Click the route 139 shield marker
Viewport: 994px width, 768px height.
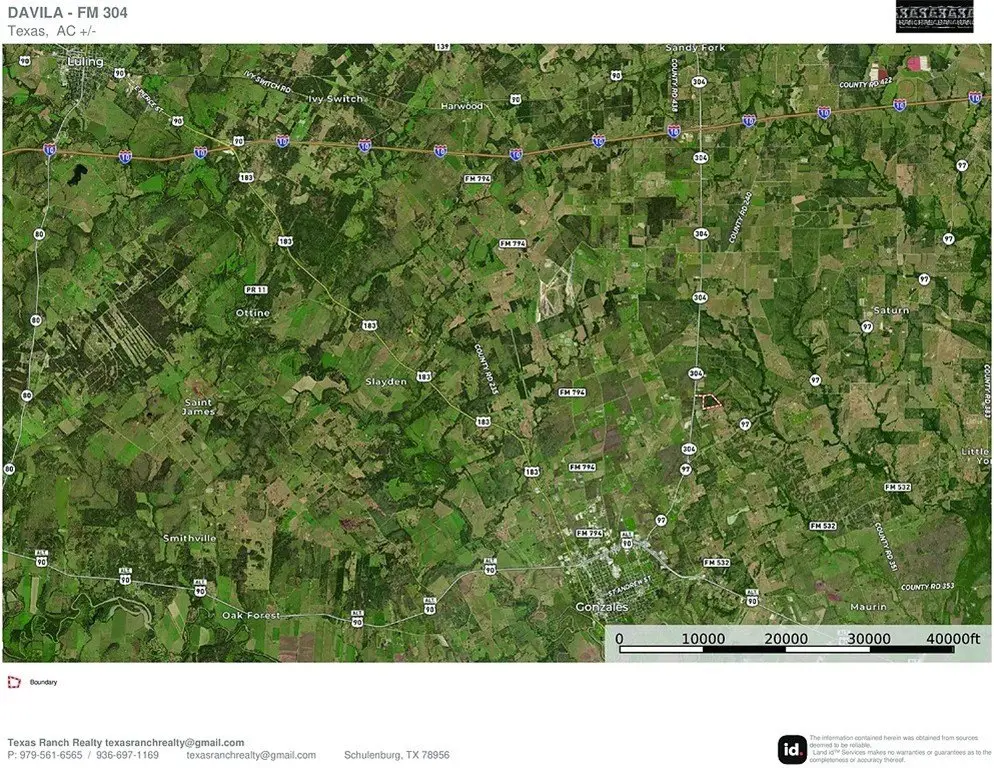442,47
